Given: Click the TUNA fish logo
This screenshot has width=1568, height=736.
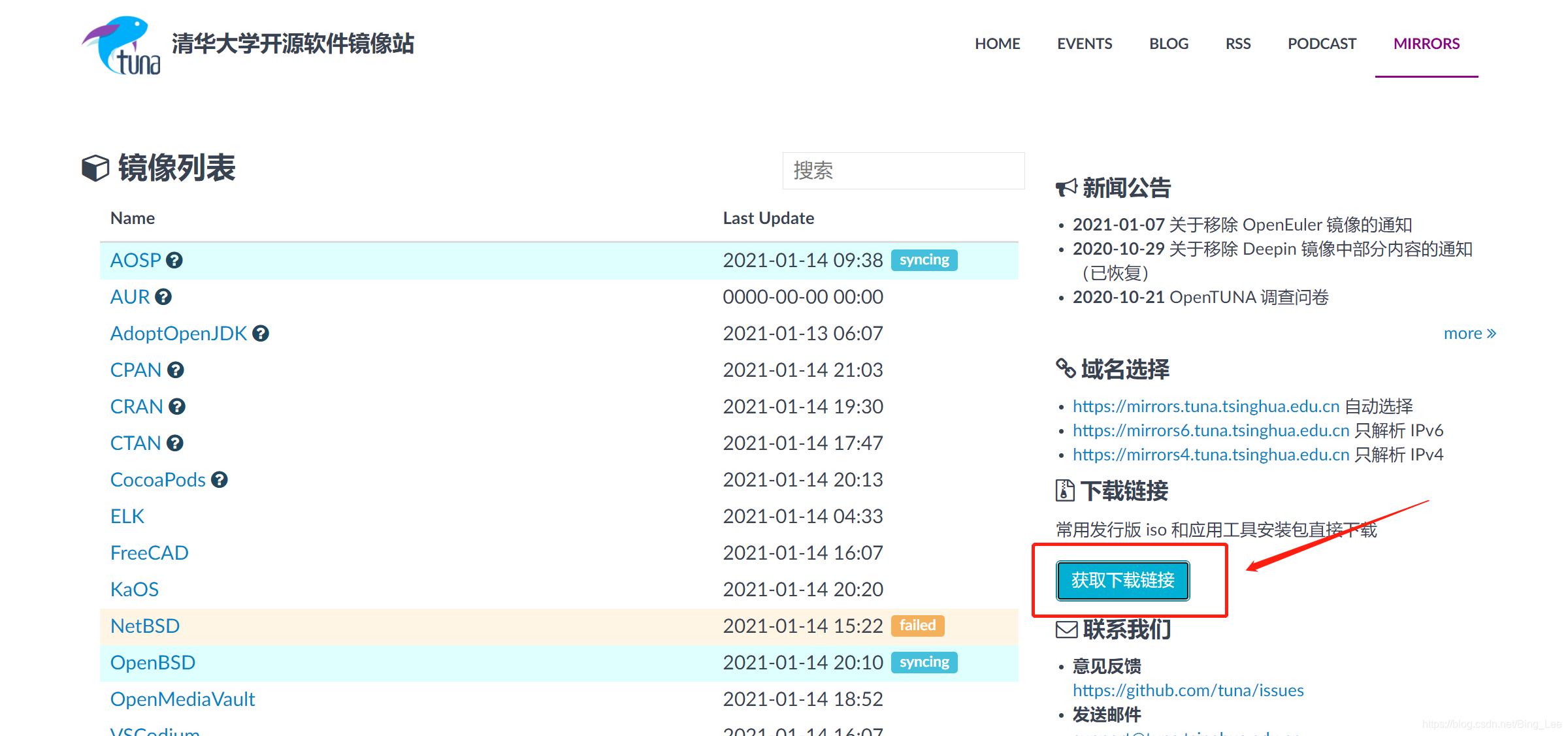Looking at the screenshot, I should click(x=122, y=46).
